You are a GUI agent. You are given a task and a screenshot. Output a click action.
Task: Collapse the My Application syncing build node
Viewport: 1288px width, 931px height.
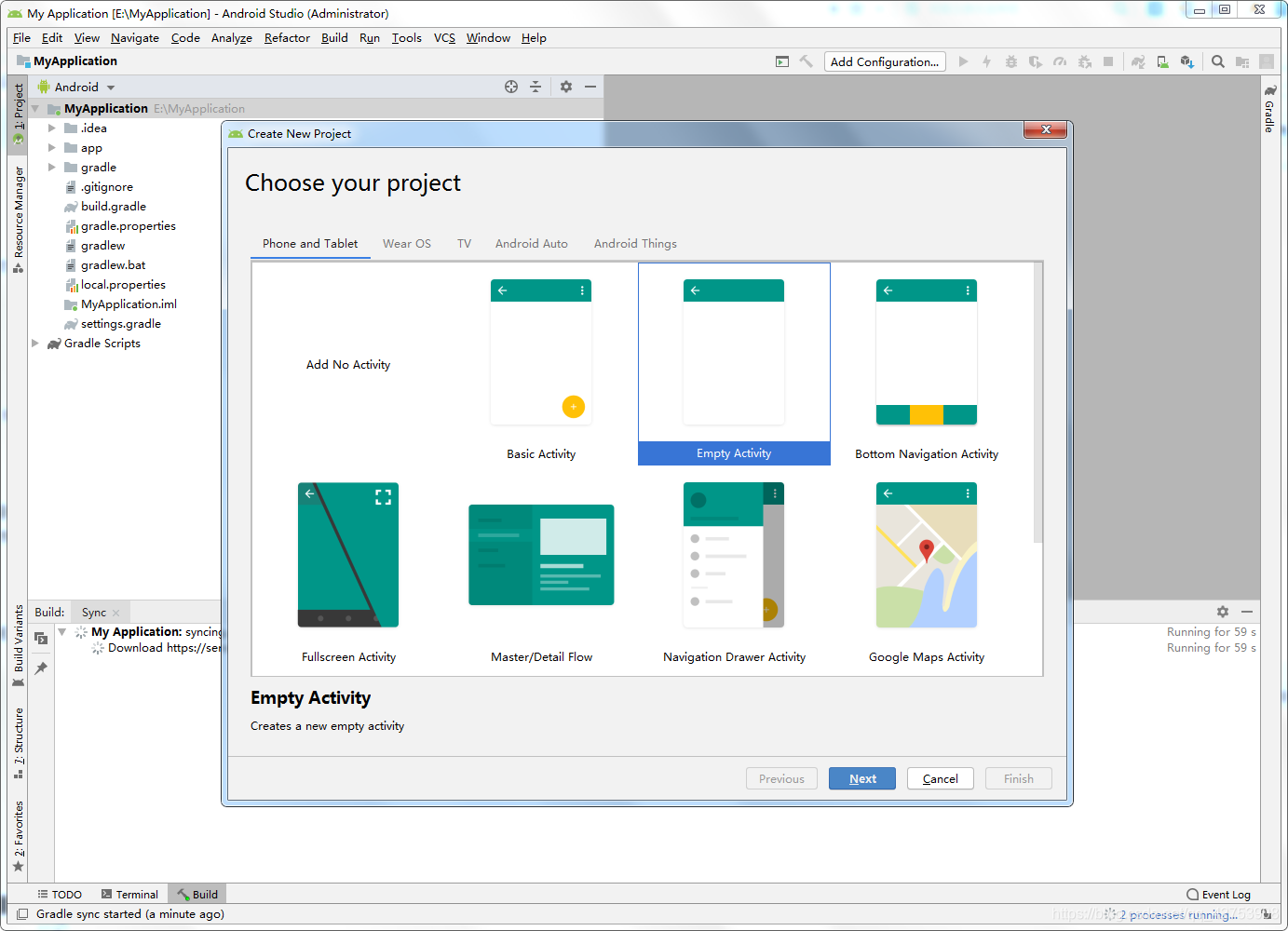click(62, 632)
